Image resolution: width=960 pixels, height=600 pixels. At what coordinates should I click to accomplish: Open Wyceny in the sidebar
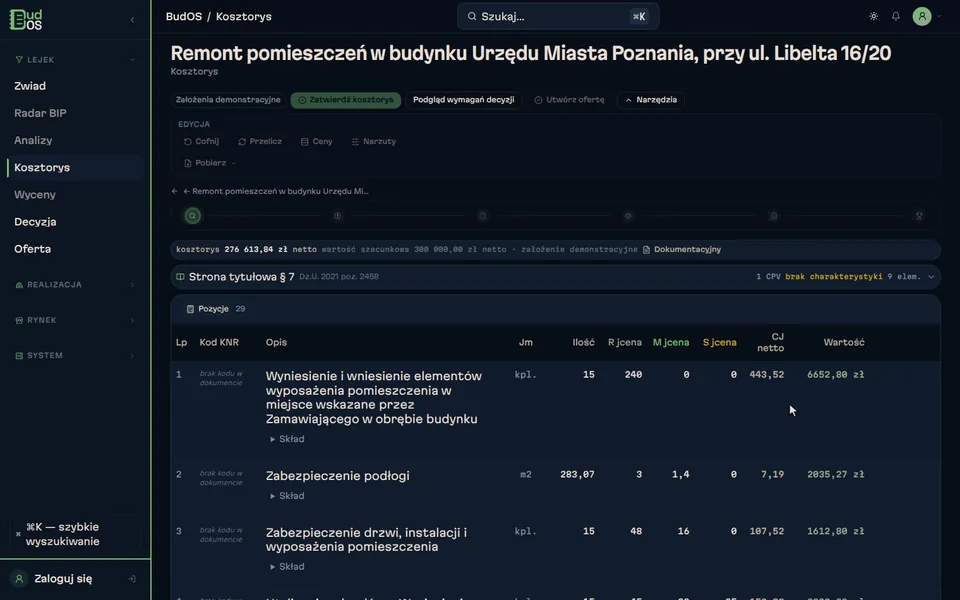[35, 195]
